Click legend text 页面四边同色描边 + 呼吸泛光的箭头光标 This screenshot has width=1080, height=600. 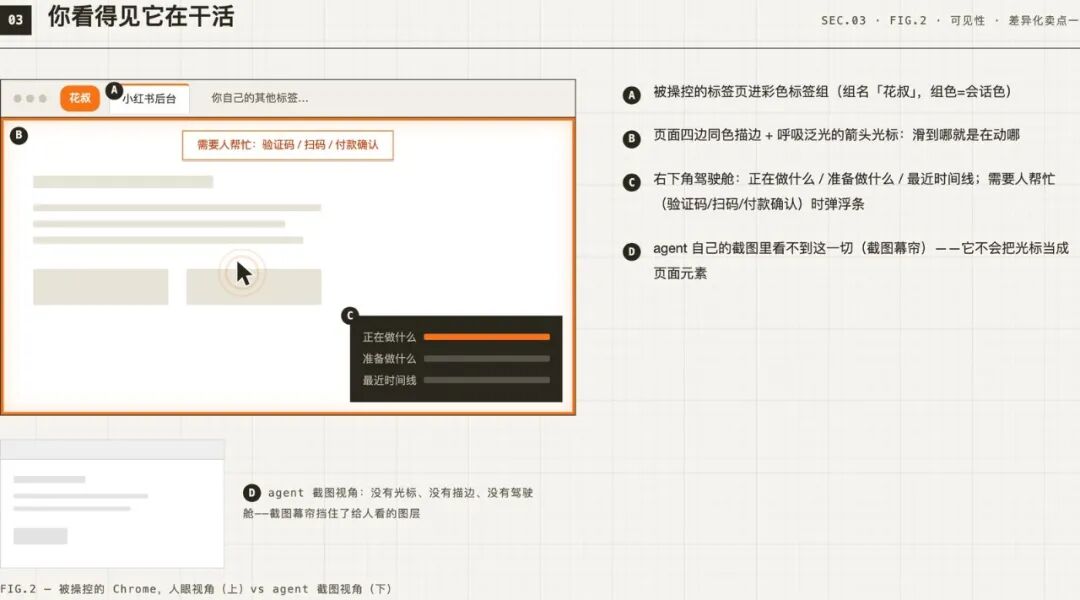[x=836, y=135]
